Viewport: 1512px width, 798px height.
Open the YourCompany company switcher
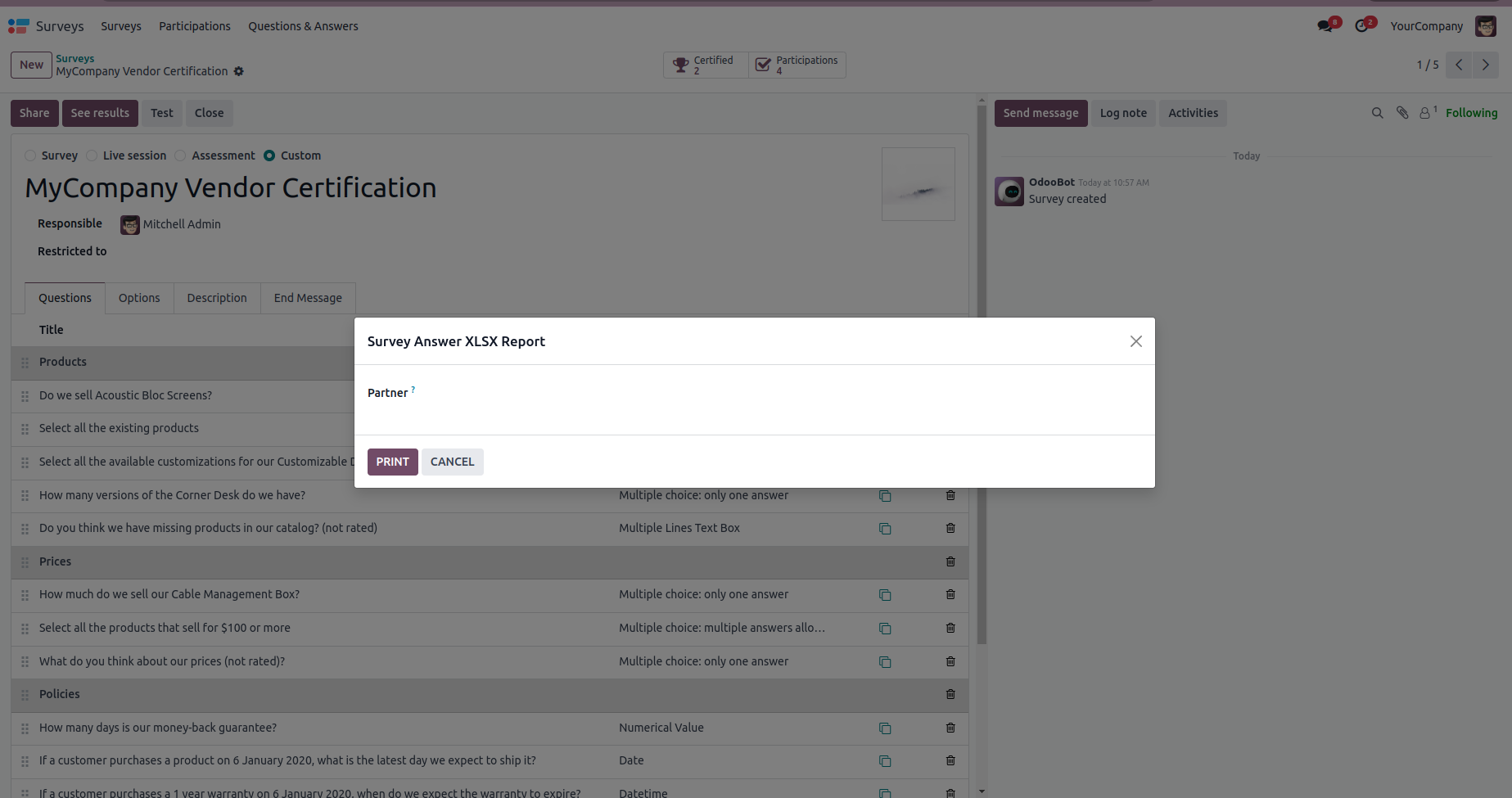pyautogui.click(x=1426, y=26)
